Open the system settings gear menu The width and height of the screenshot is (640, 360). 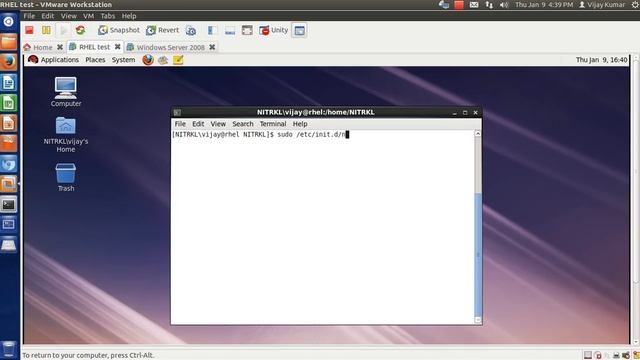636,5
